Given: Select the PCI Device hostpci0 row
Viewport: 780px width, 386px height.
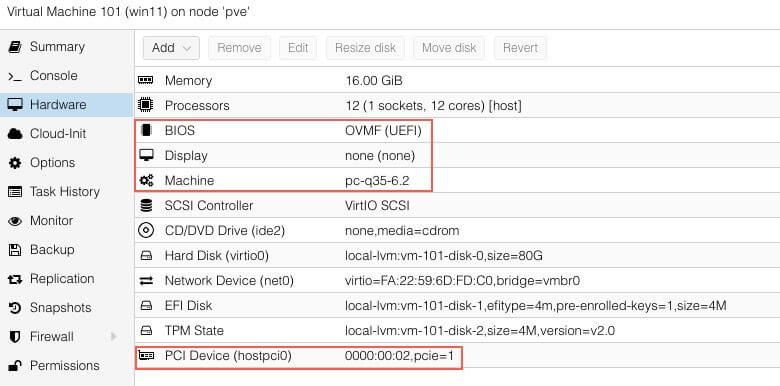Looking at the screenshot, I should 457,356.
